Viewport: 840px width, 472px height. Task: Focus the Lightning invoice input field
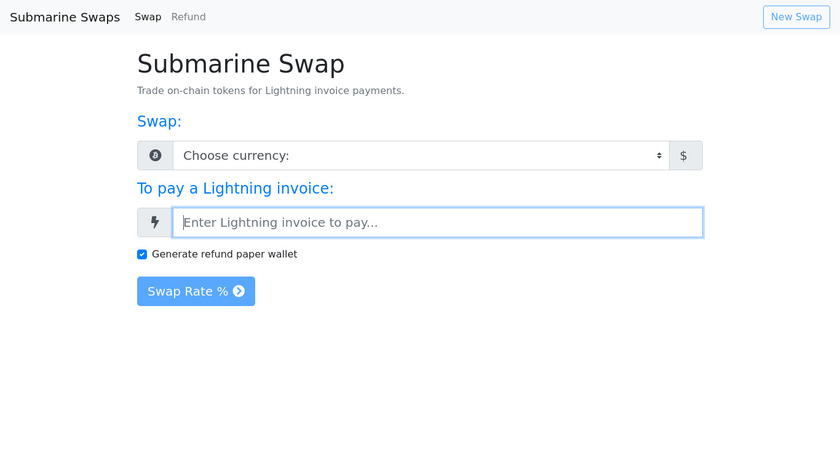[437, 223]
